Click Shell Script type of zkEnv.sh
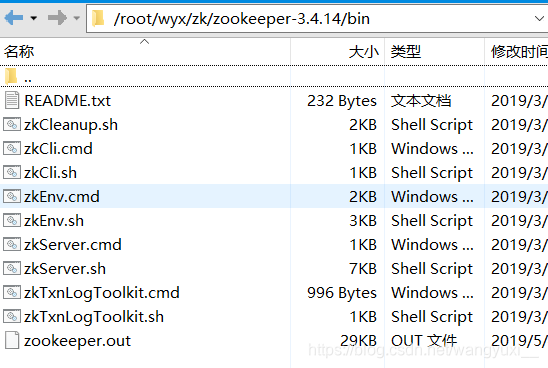 point(432,221)
